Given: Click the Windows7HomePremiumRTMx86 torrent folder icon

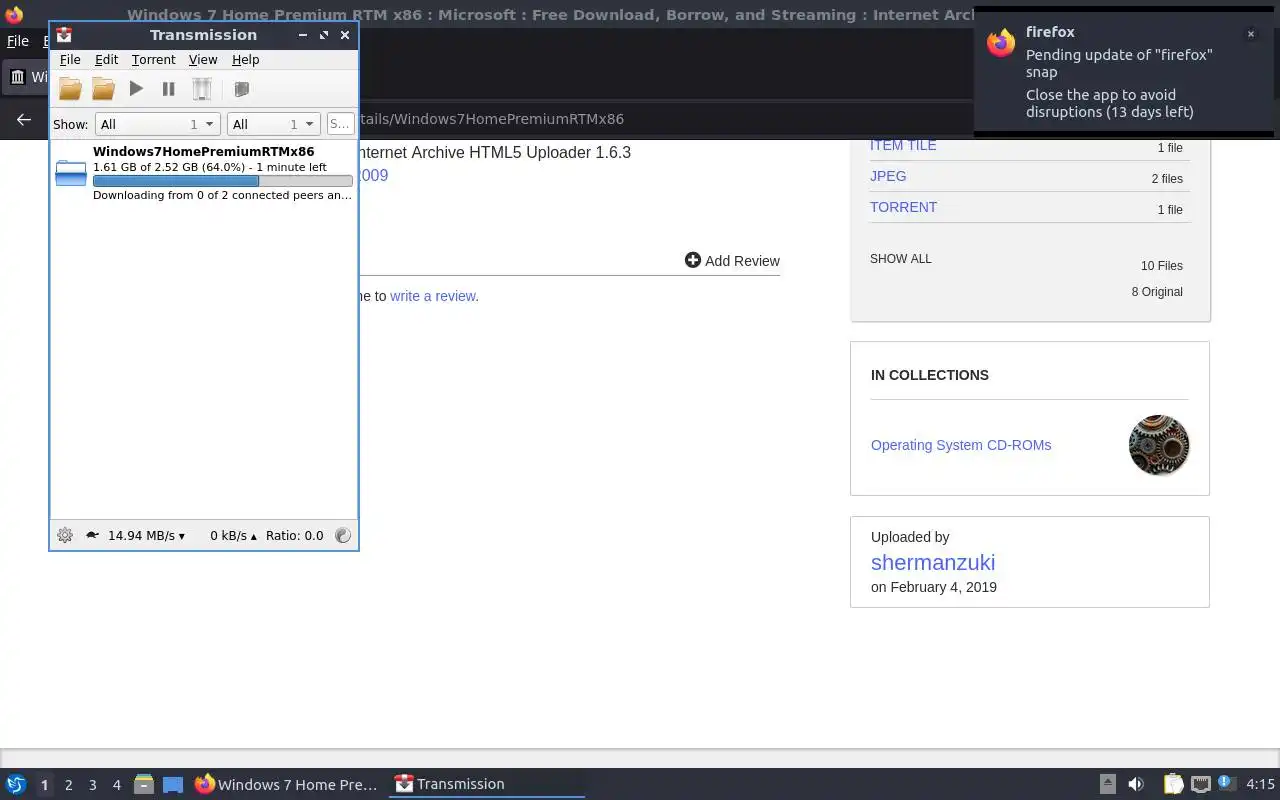Looking at the screenshot, I should pos(71,173).
